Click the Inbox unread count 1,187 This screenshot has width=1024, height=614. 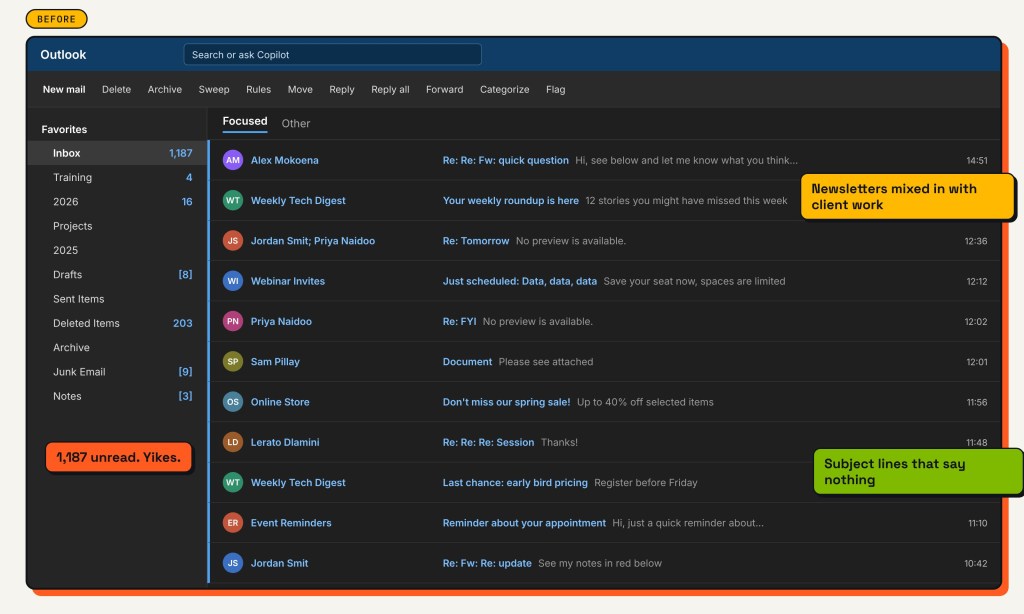pyautogui.click(x=181, y=153)
